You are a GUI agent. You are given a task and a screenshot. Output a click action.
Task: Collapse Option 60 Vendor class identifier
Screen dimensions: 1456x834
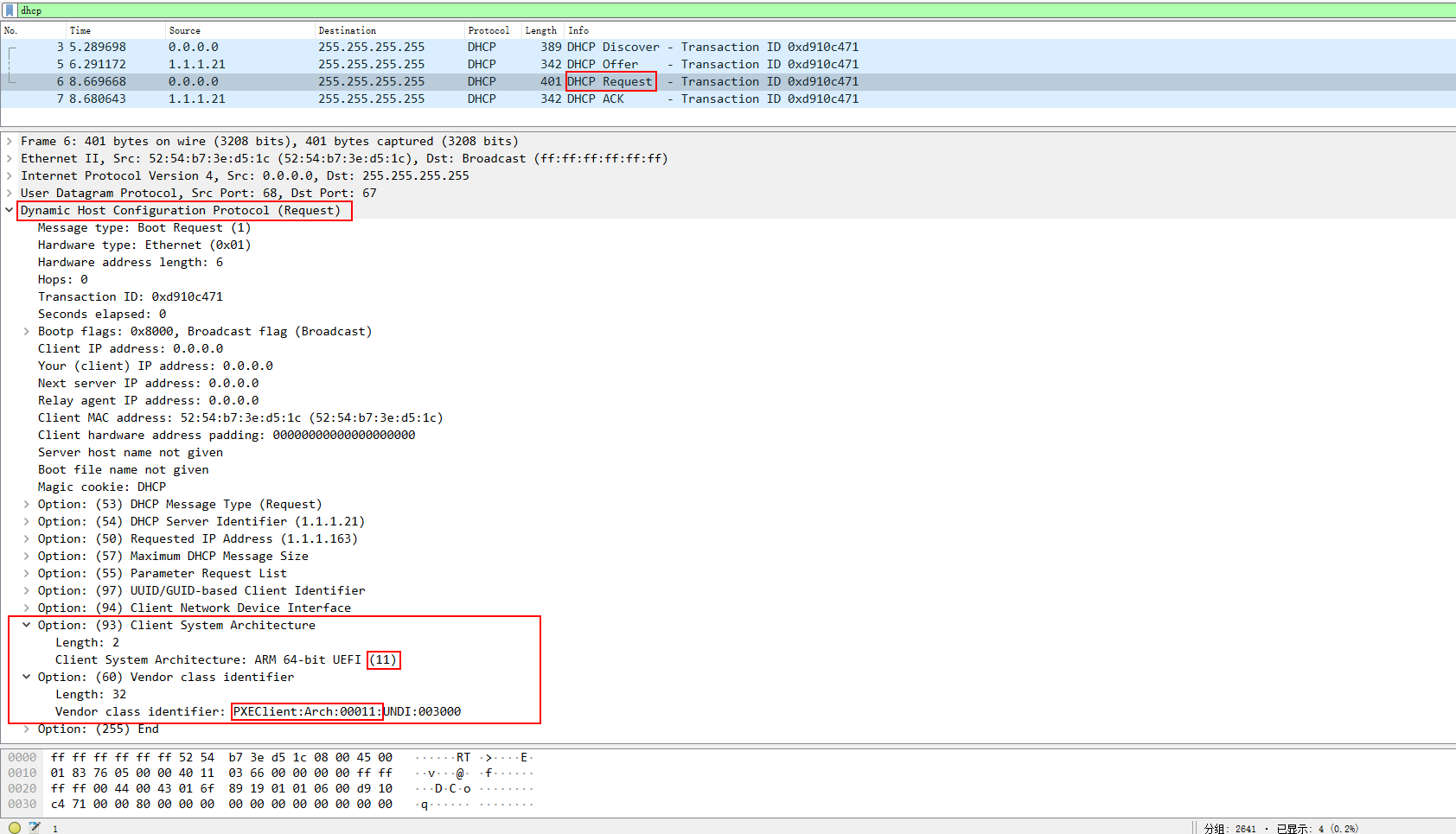point(27,678)
